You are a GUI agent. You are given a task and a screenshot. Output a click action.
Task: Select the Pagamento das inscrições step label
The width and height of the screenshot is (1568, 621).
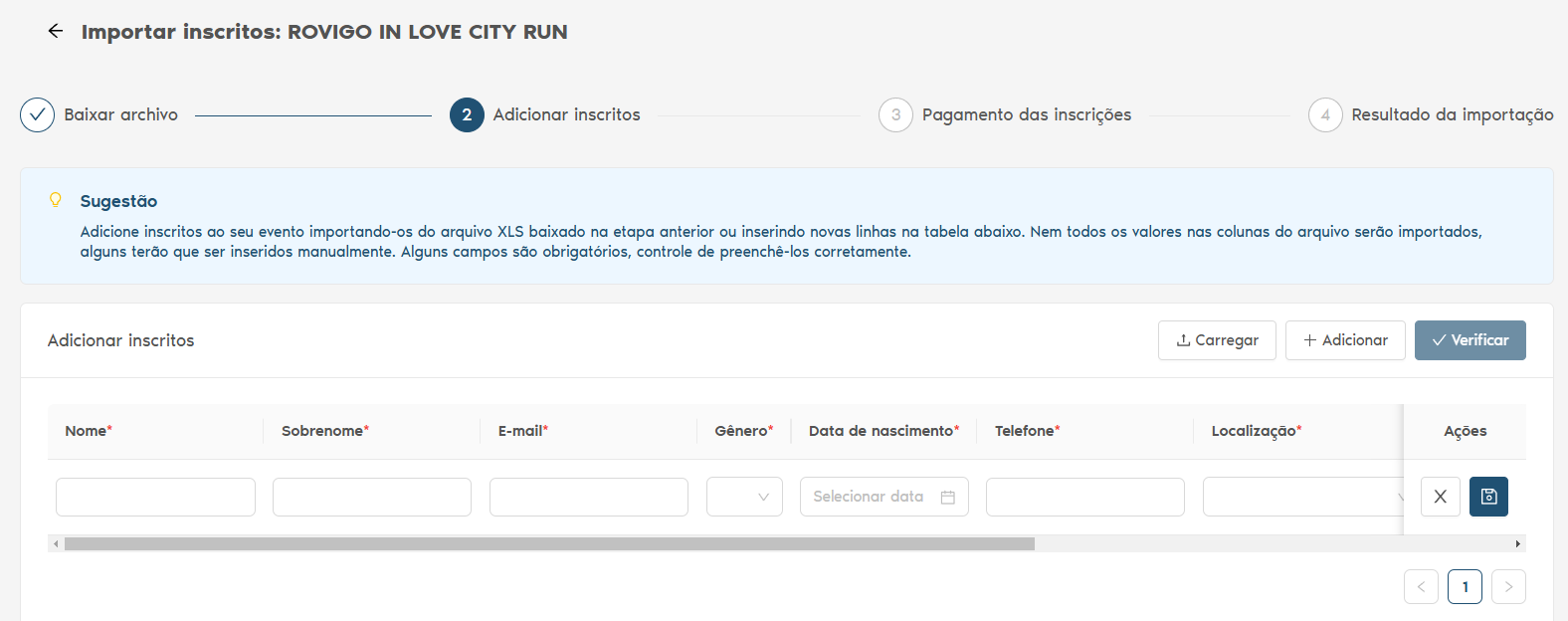point(1026,115)
